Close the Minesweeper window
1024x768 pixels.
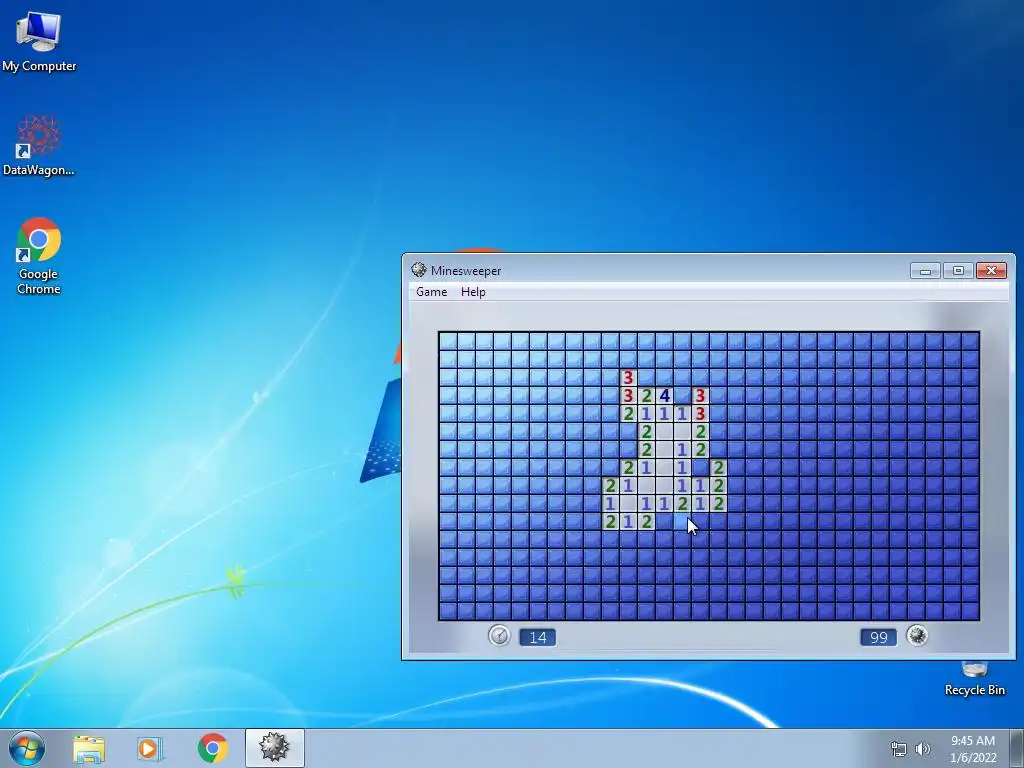[991, 270]
